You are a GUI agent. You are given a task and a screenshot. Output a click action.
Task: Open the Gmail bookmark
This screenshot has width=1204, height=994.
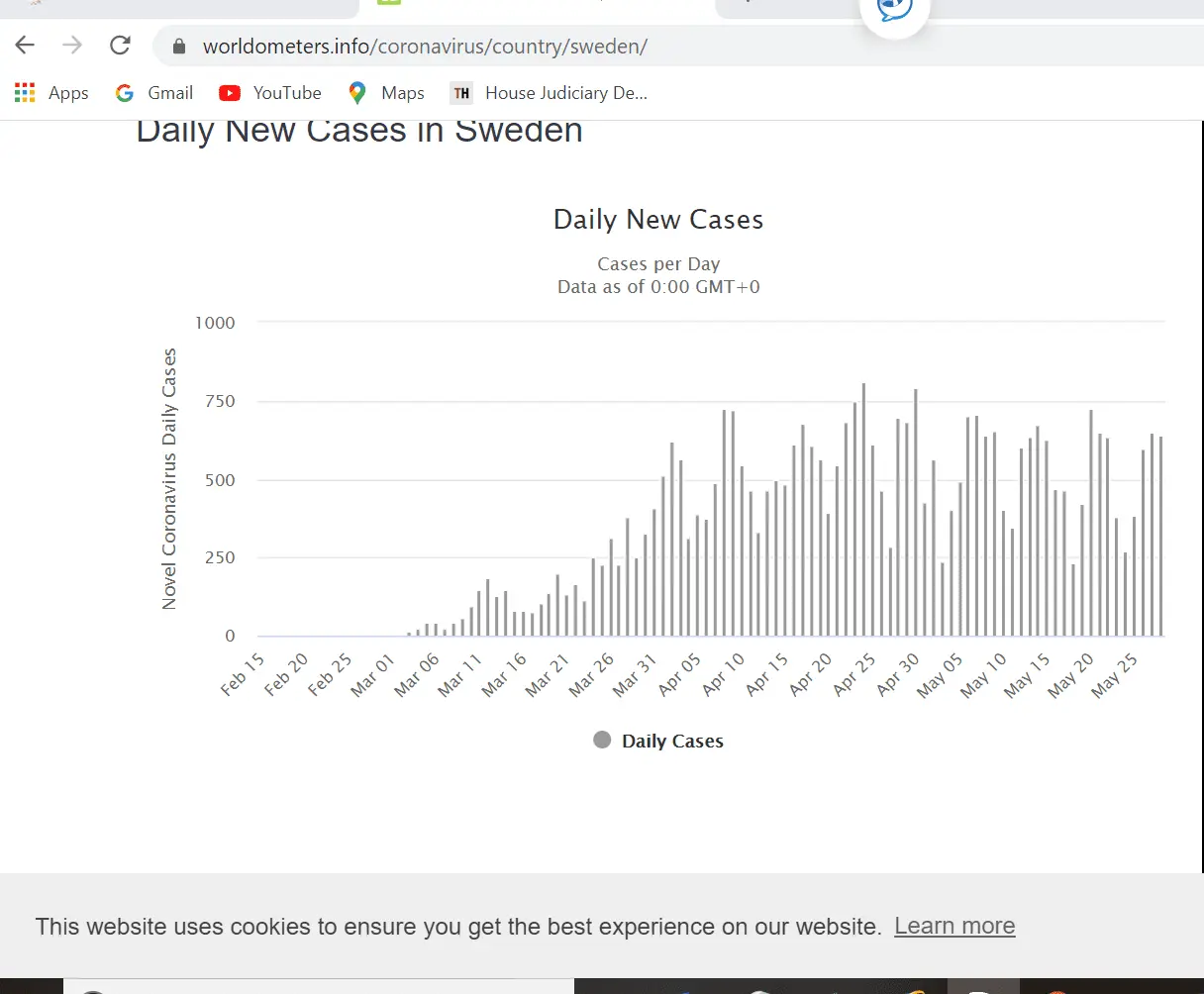(154, 93)
